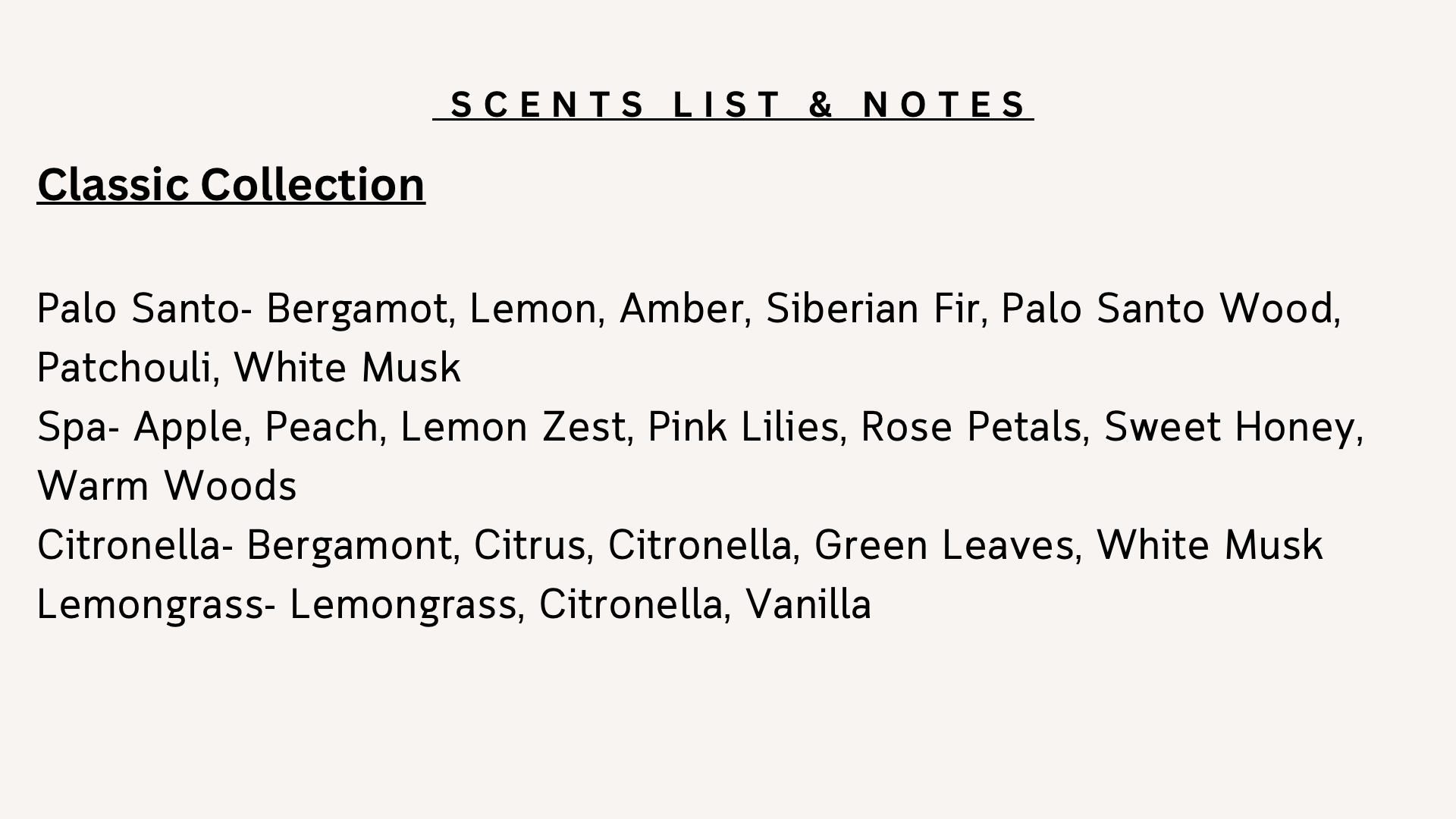This screenshot has width=1456, height=819.
Task: Click the 'Pink Lilies' note
Action: coord(742,427)
